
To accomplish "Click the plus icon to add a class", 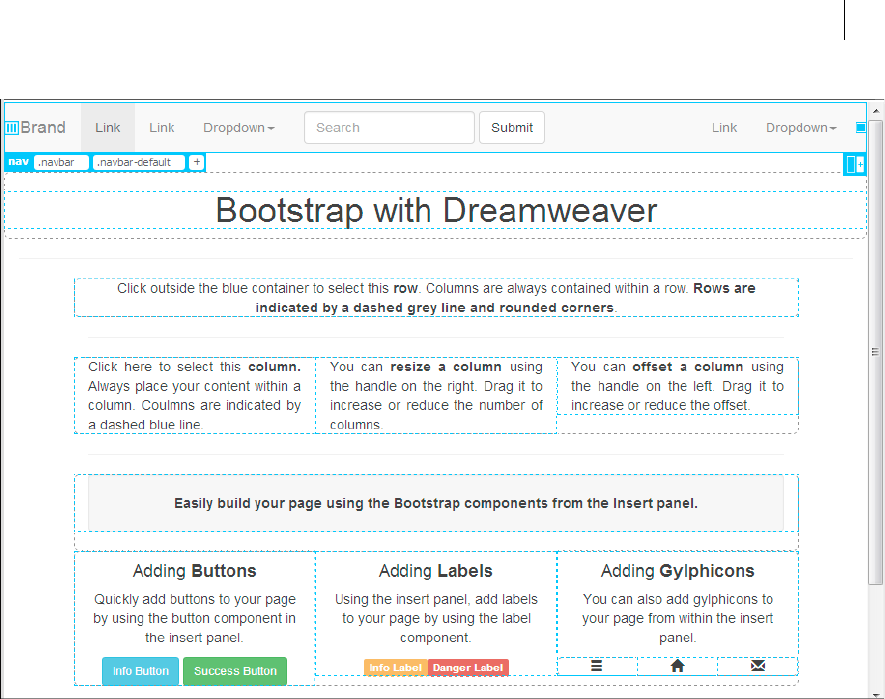I will 197,162.
